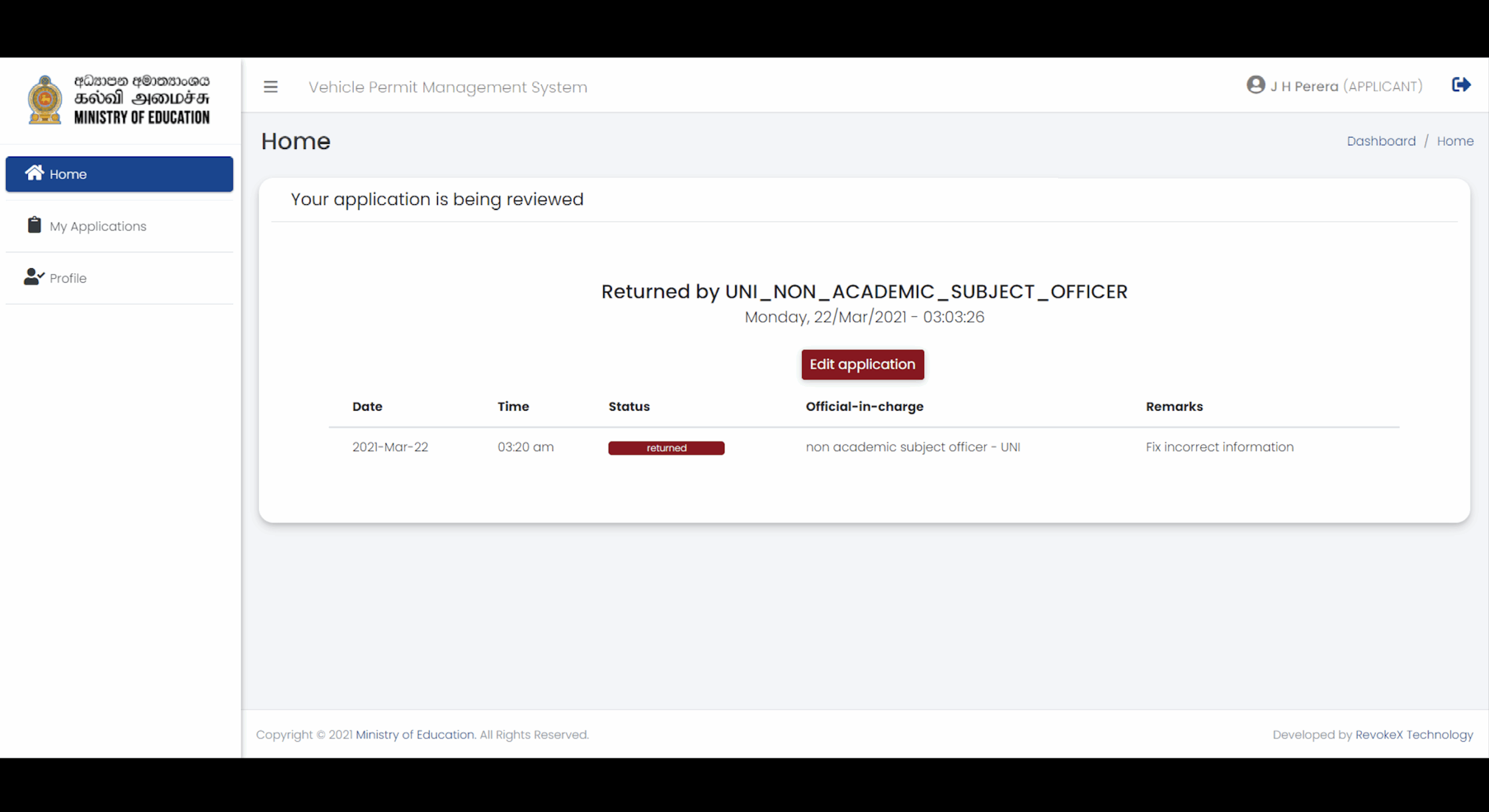Image resolution: width=1489 pixels, height=812 pixels.
Task: Click the Fix incorrect information remark
Action: tap(1219, 447)
